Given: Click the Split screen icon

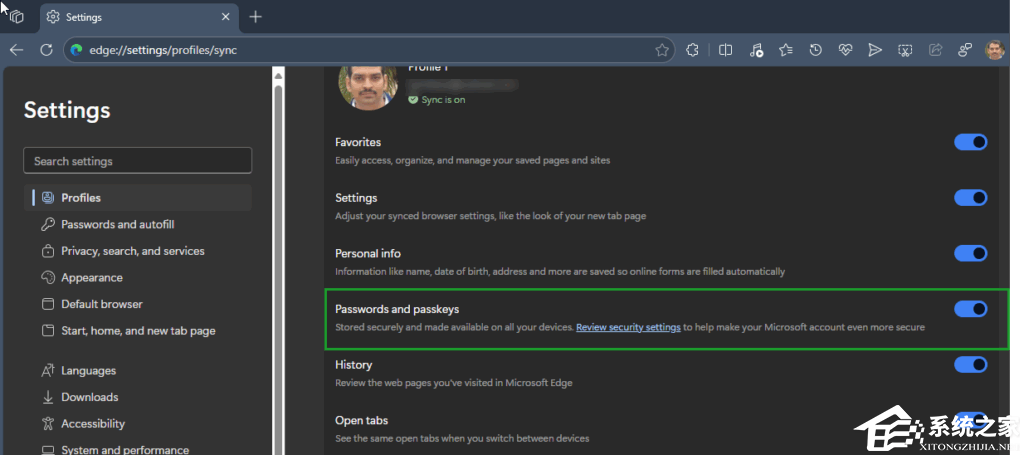Looking at the screenshot, I should (726, 50).
